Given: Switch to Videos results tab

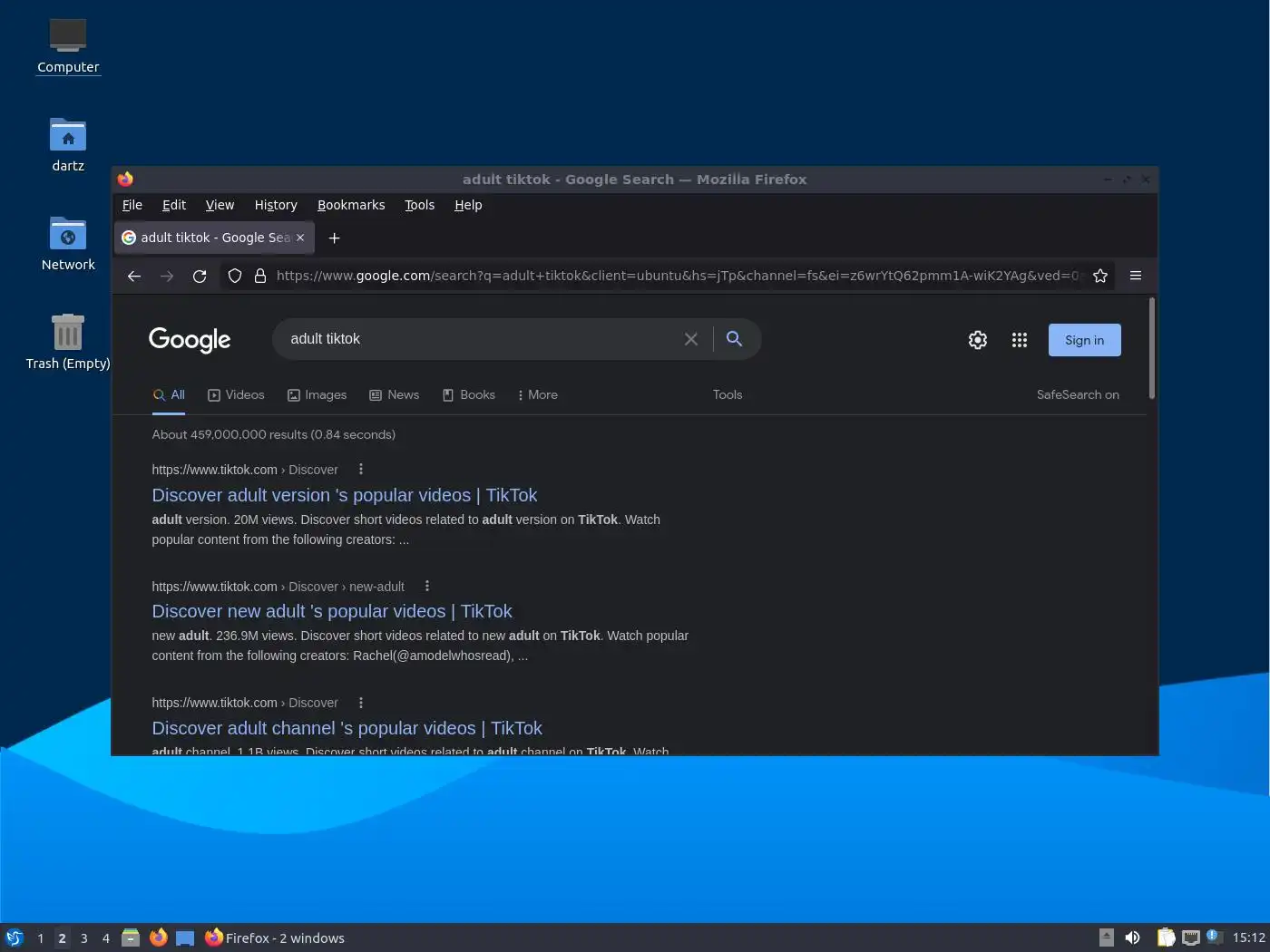Looking at the screenshot, I should tap(236, 395).
